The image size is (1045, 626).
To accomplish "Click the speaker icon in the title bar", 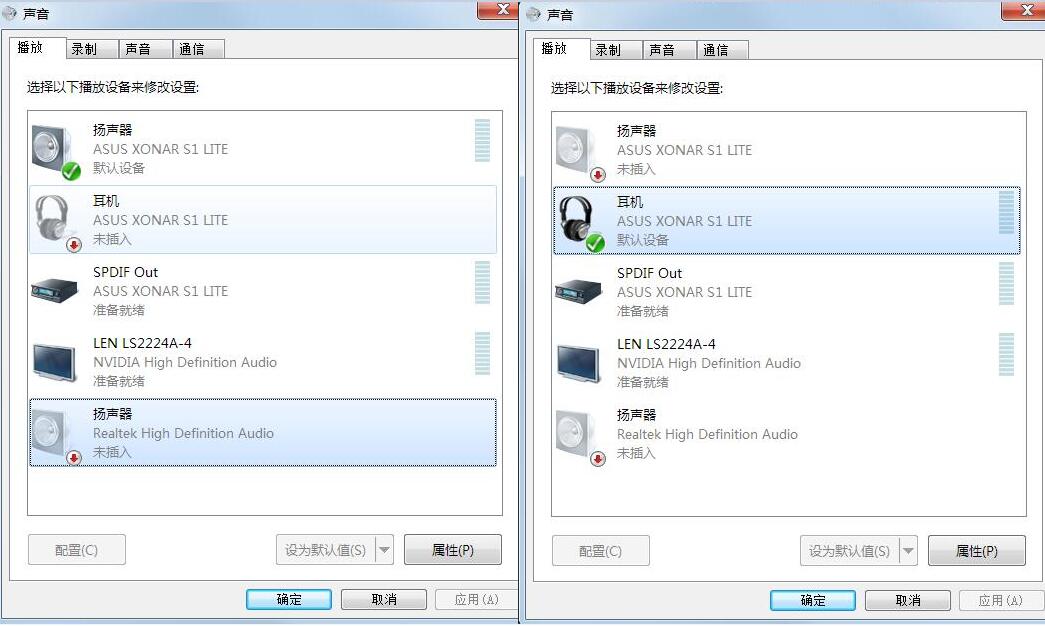I will 10,11.
